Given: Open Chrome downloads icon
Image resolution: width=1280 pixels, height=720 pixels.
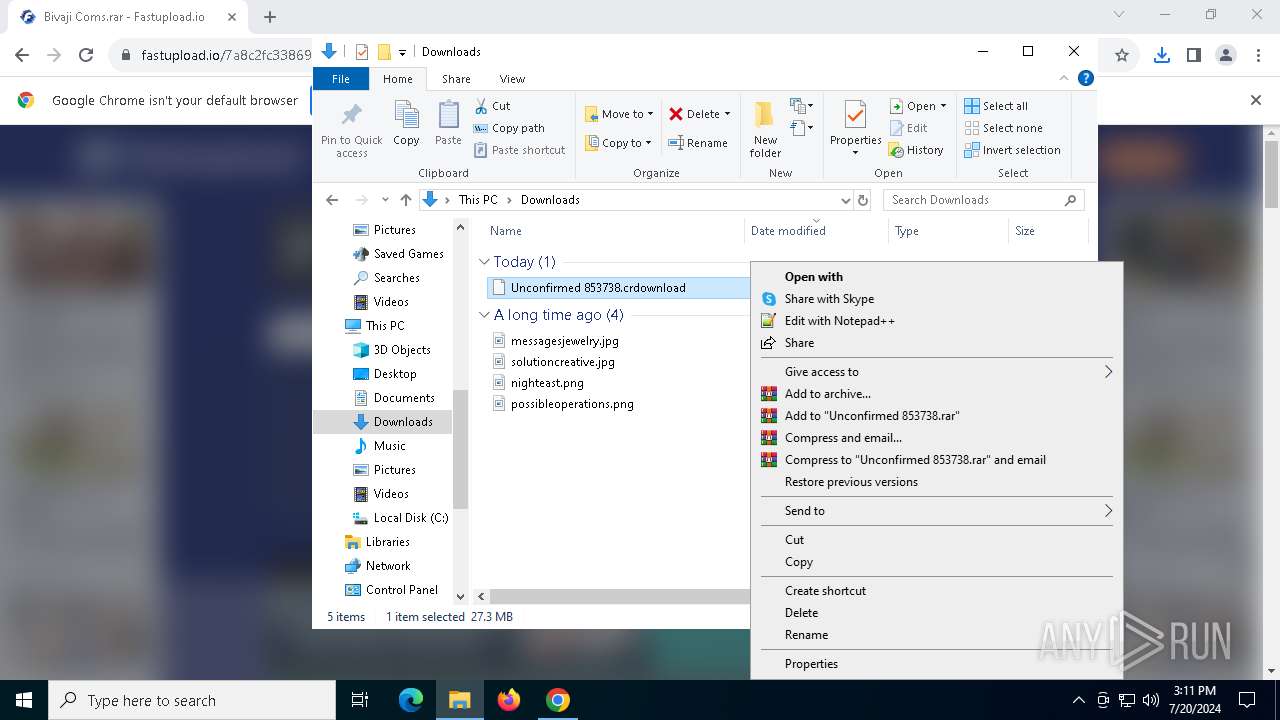Looking at the screenshot, I should (x=1161, y=56).
